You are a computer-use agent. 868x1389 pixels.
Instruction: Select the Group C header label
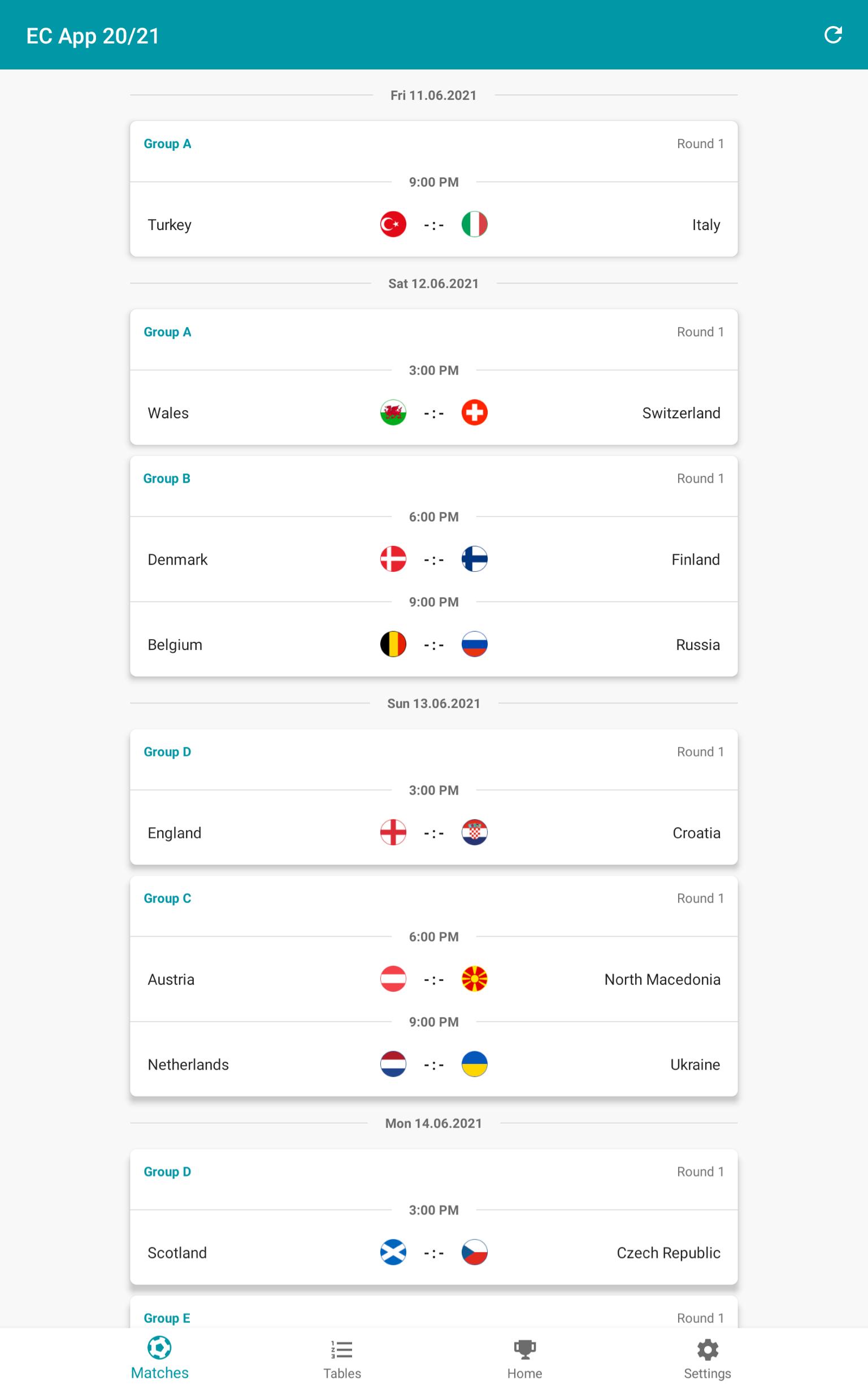[167, 898]
